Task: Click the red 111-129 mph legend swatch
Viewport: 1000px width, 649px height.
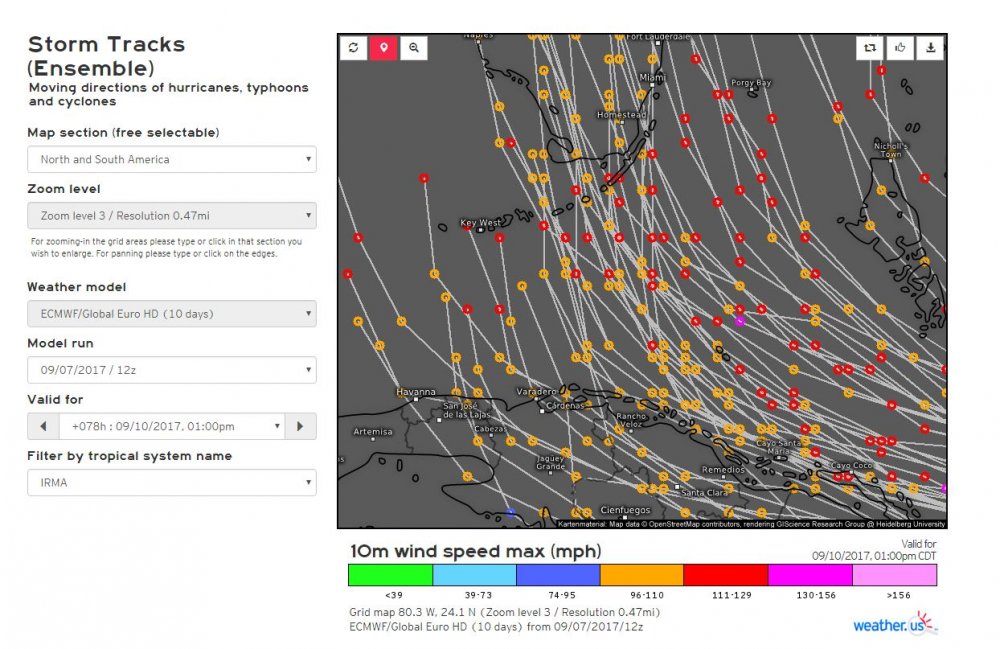Action: [x=726, y=575]
